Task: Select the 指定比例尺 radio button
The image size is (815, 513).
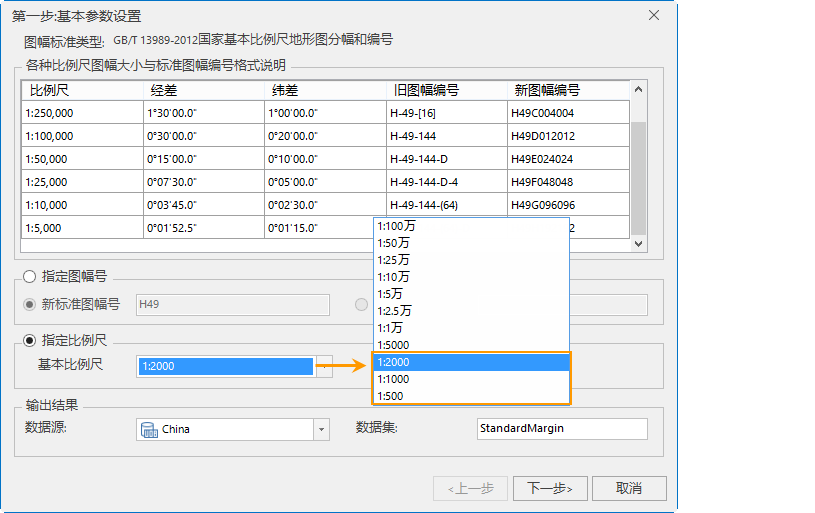Action: [29, 339]
